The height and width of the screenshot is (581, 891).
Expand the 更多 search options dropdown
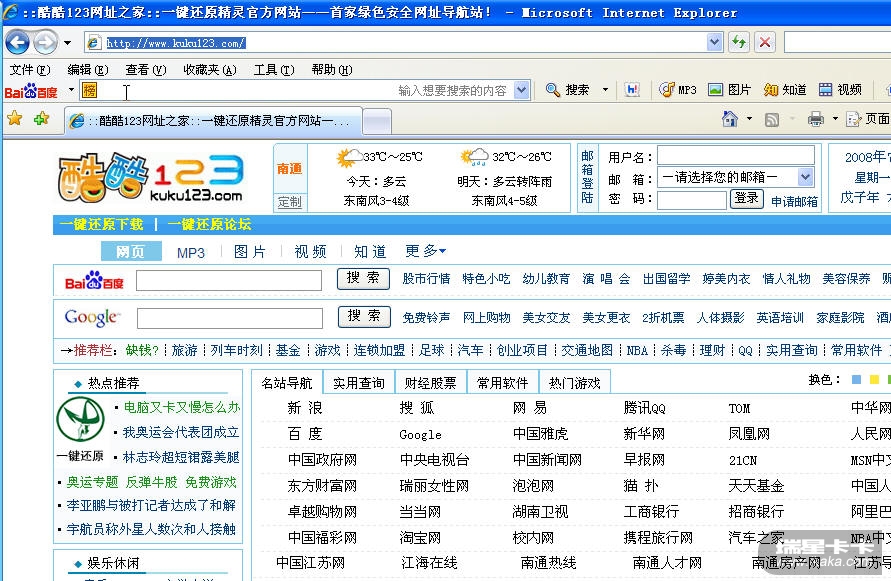tap(426, 251)
